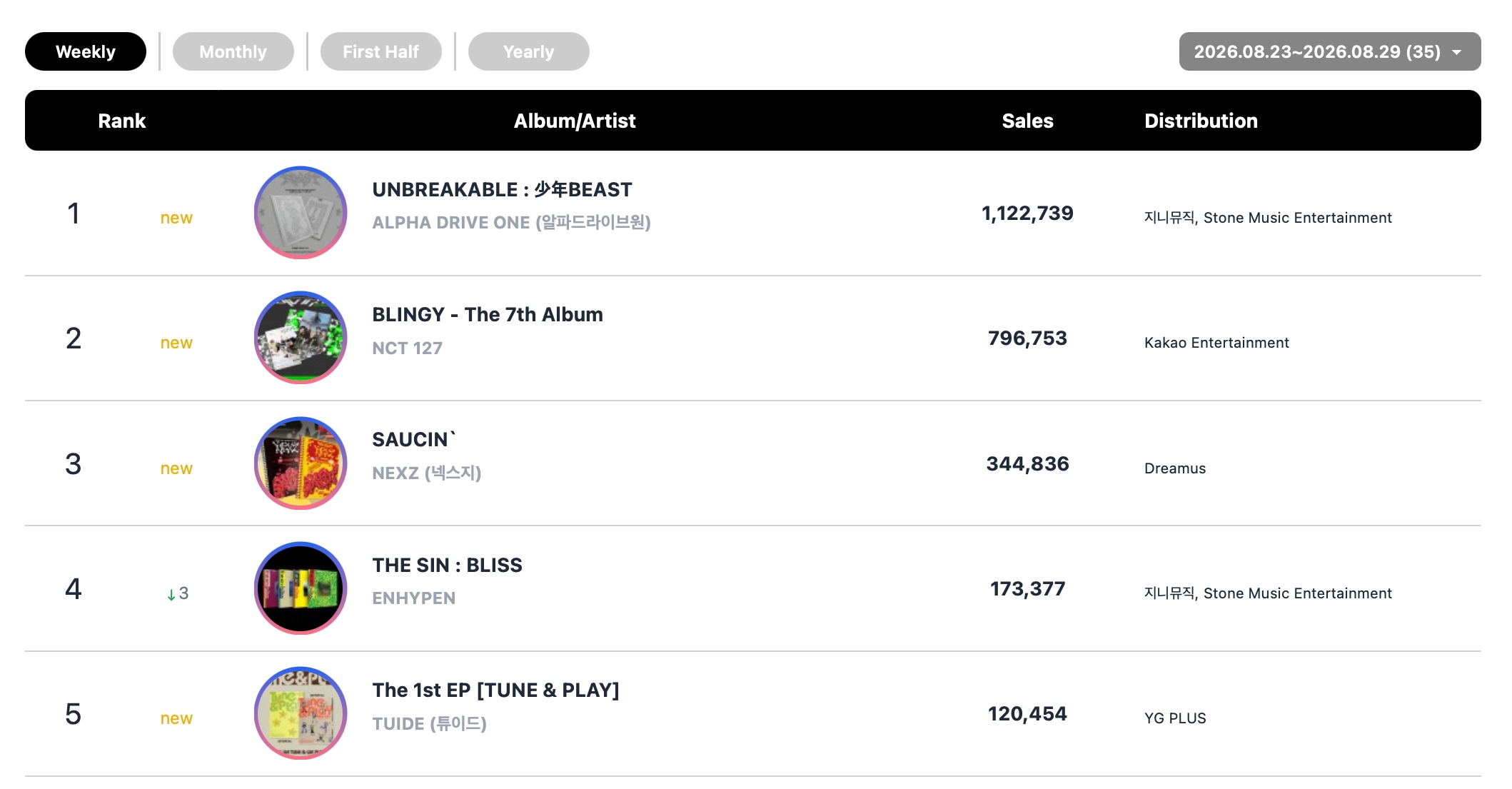Click the ENHYPEN artist link
The image size is (1512, 789).
(x=414, y=598)
